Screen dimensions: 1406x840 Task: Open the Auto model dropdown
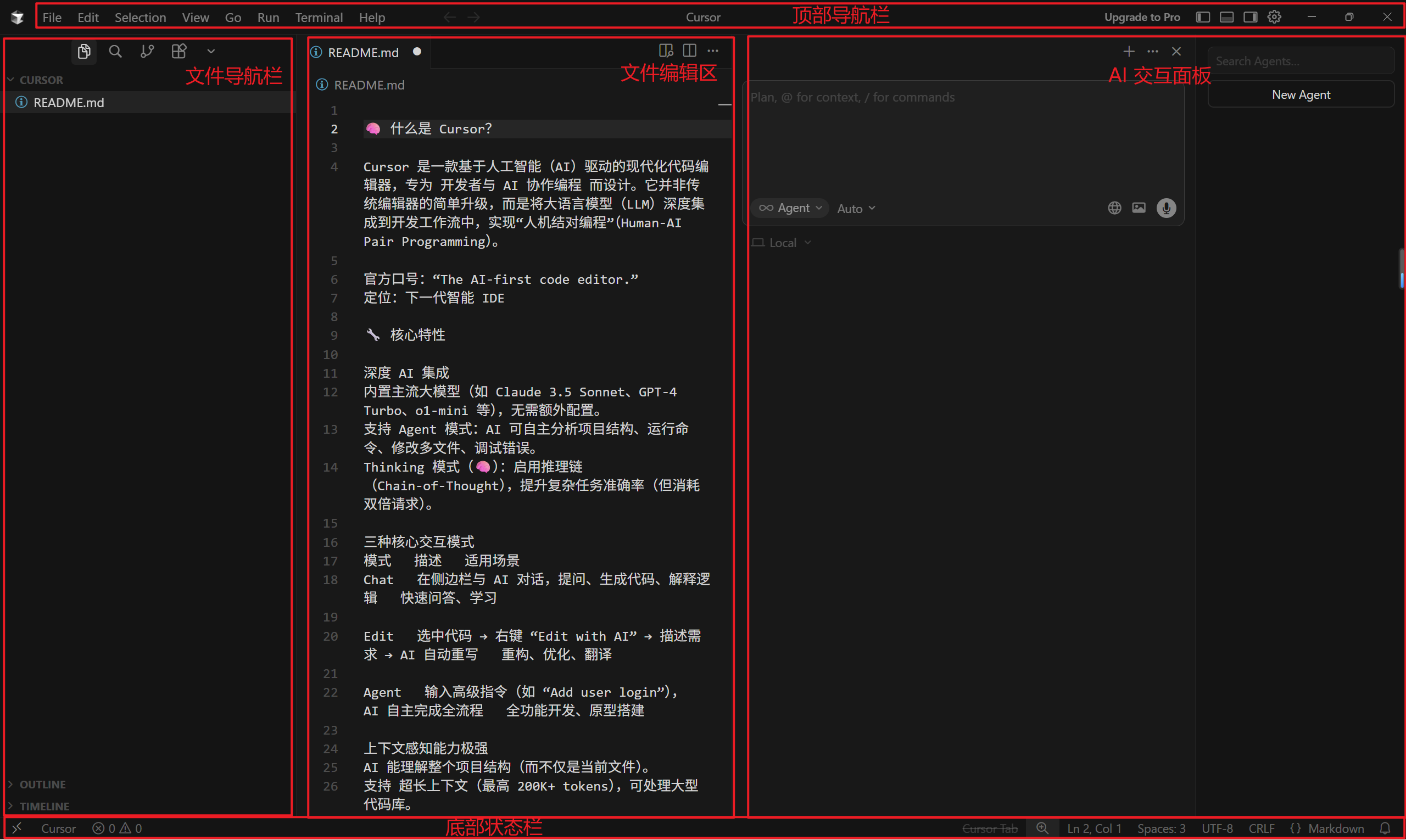pos(856,209)
